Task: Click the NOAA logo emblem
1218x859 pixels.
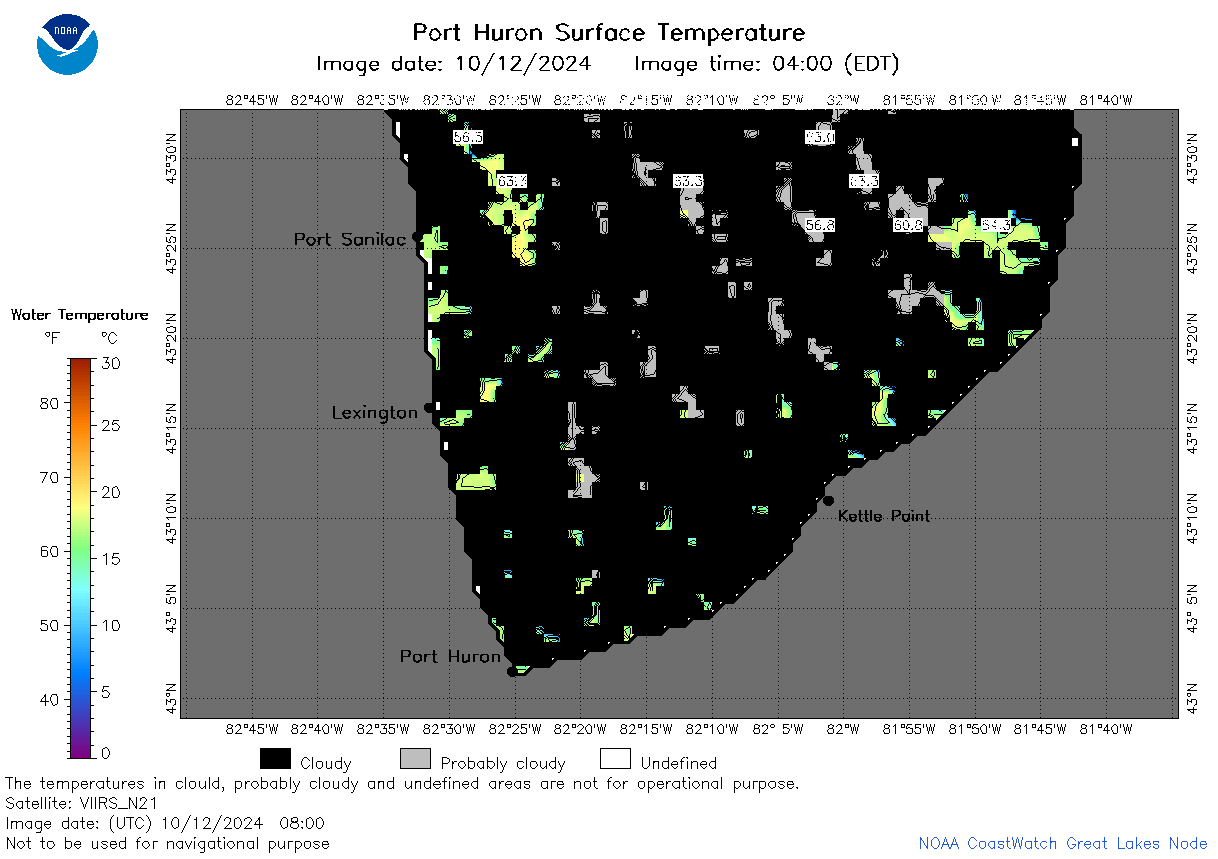Action: coord(67,45)
